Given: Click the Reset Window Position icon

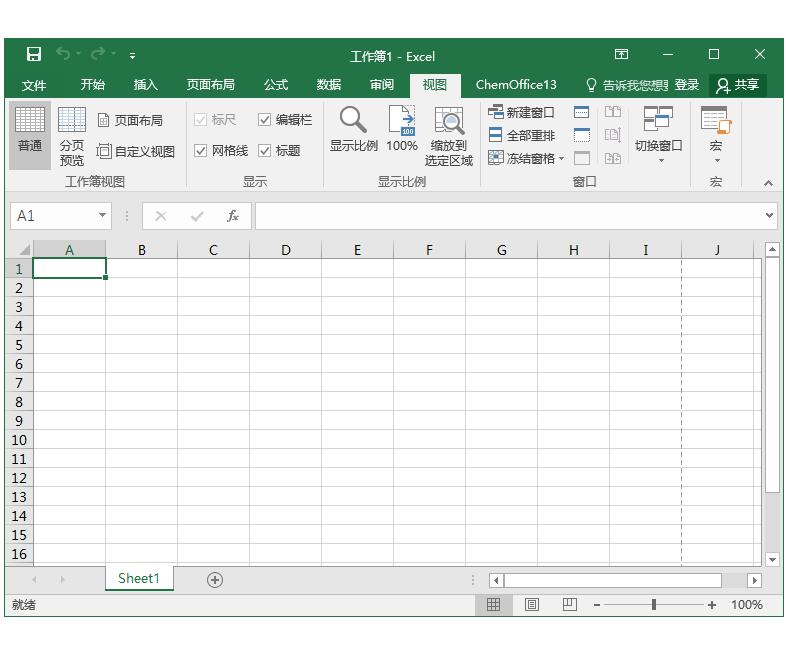Looking at the screenshot, I should pyautogui.click(x=613, y=158).
